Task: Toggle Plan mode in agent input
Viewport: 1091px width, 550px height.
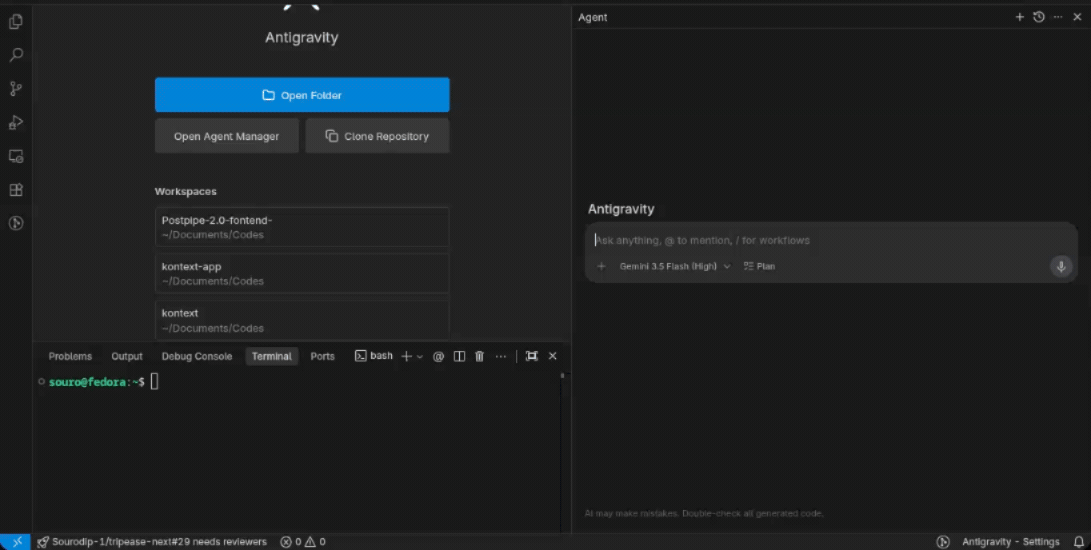Action: tap(759, 267)
